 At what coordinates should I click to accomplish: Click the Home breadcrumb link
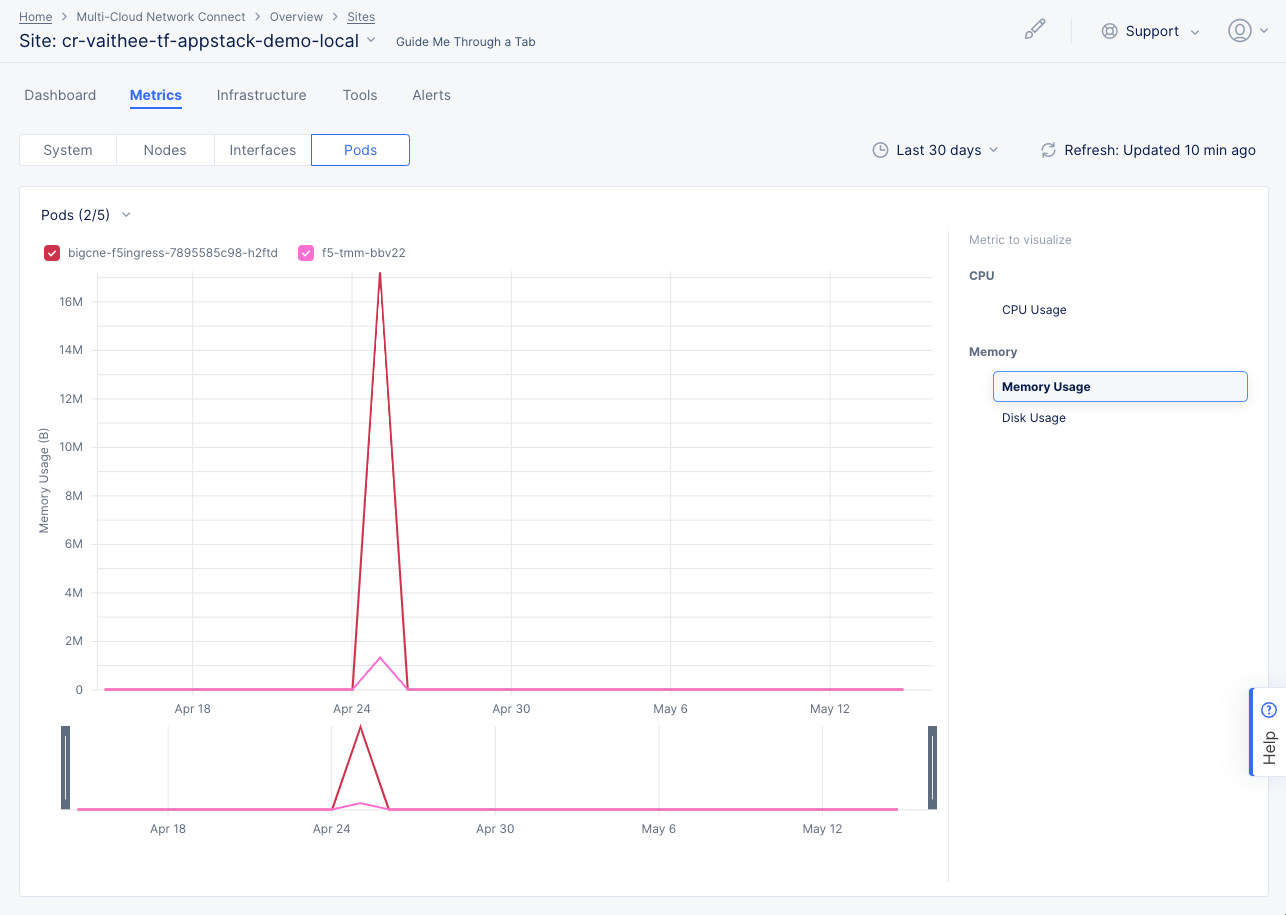(35, 16)
